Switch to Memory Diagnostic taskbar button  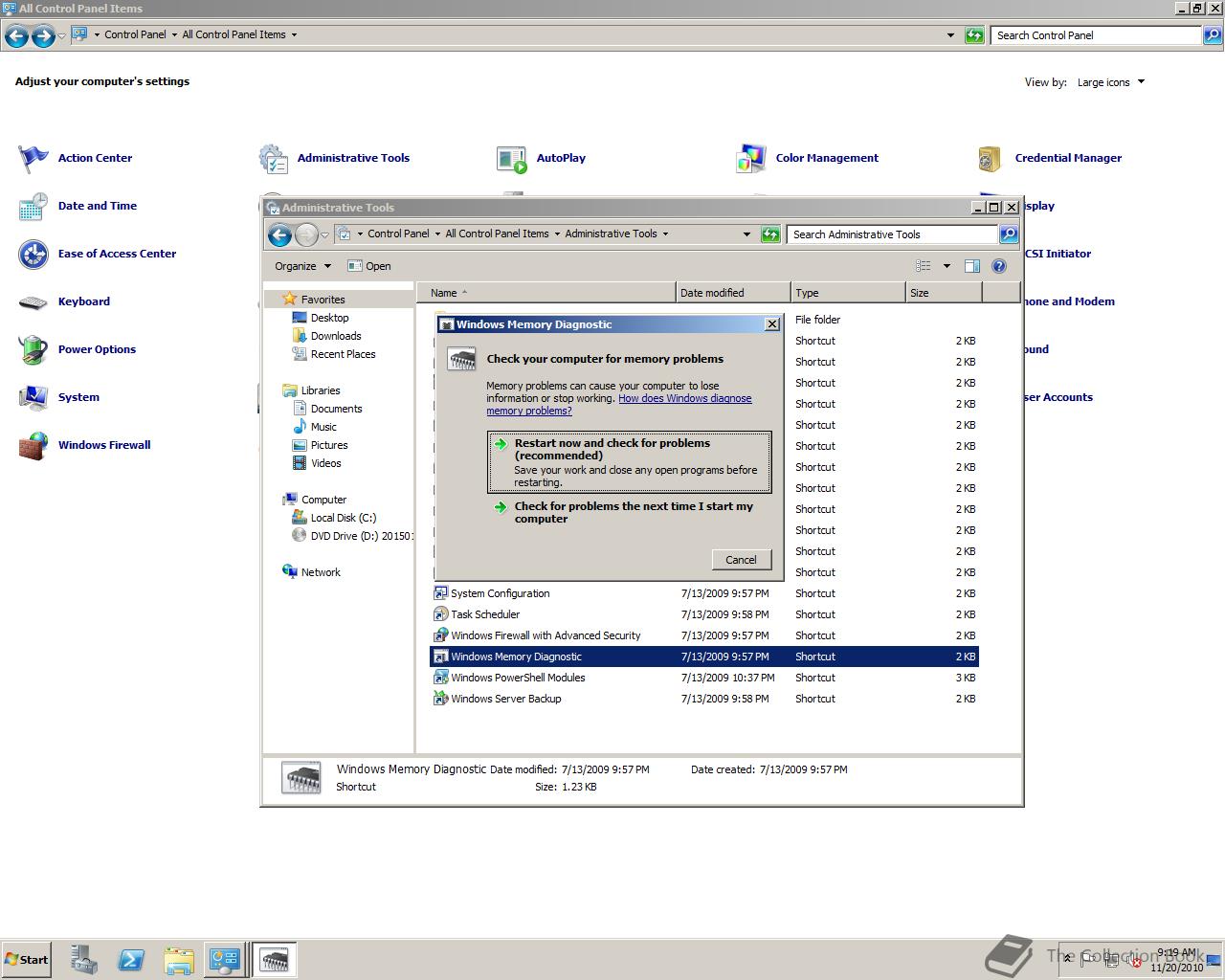(x=275, y=960)
